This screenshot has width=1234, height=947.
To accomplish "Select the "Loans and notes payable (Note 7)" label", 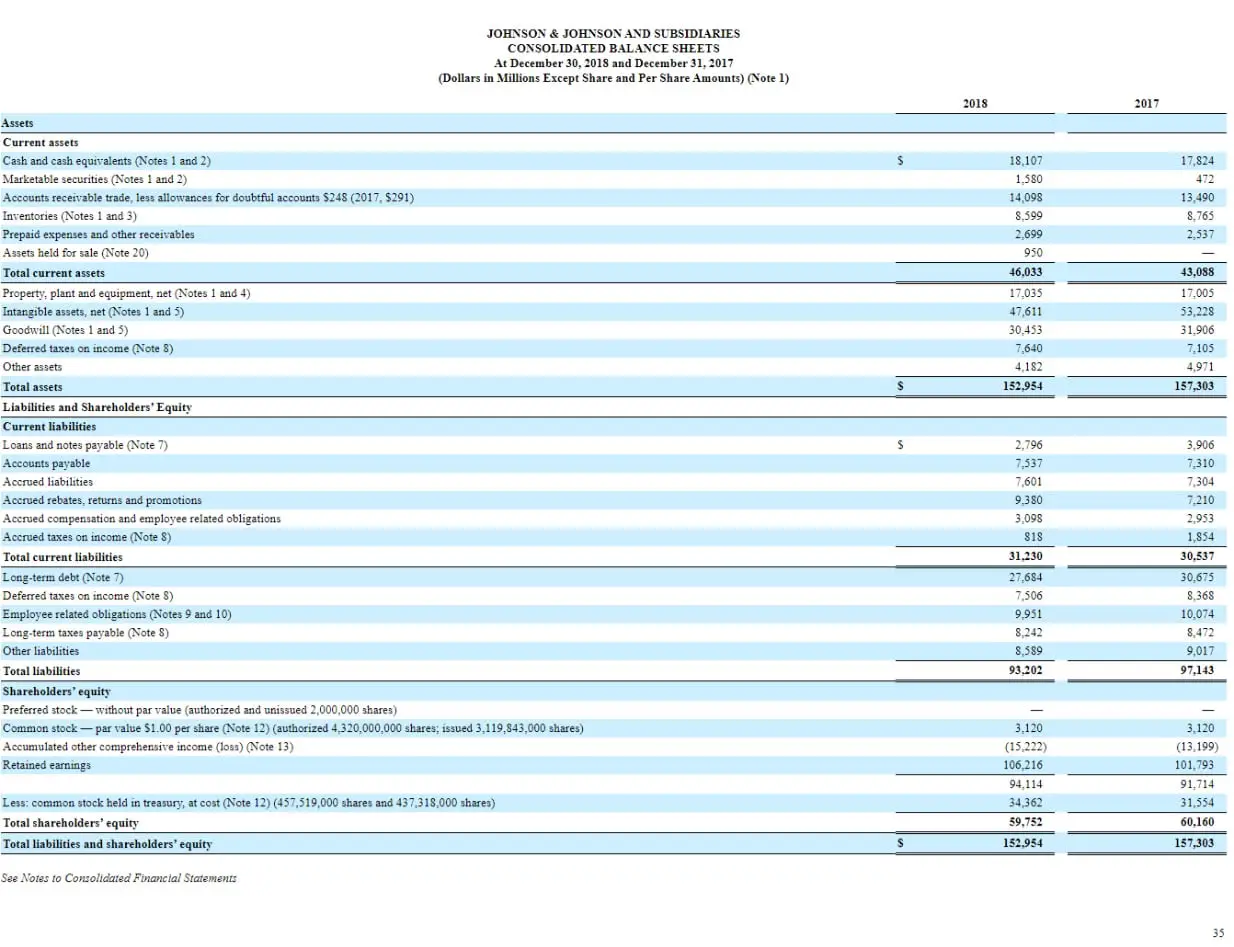I will [85, 444].
